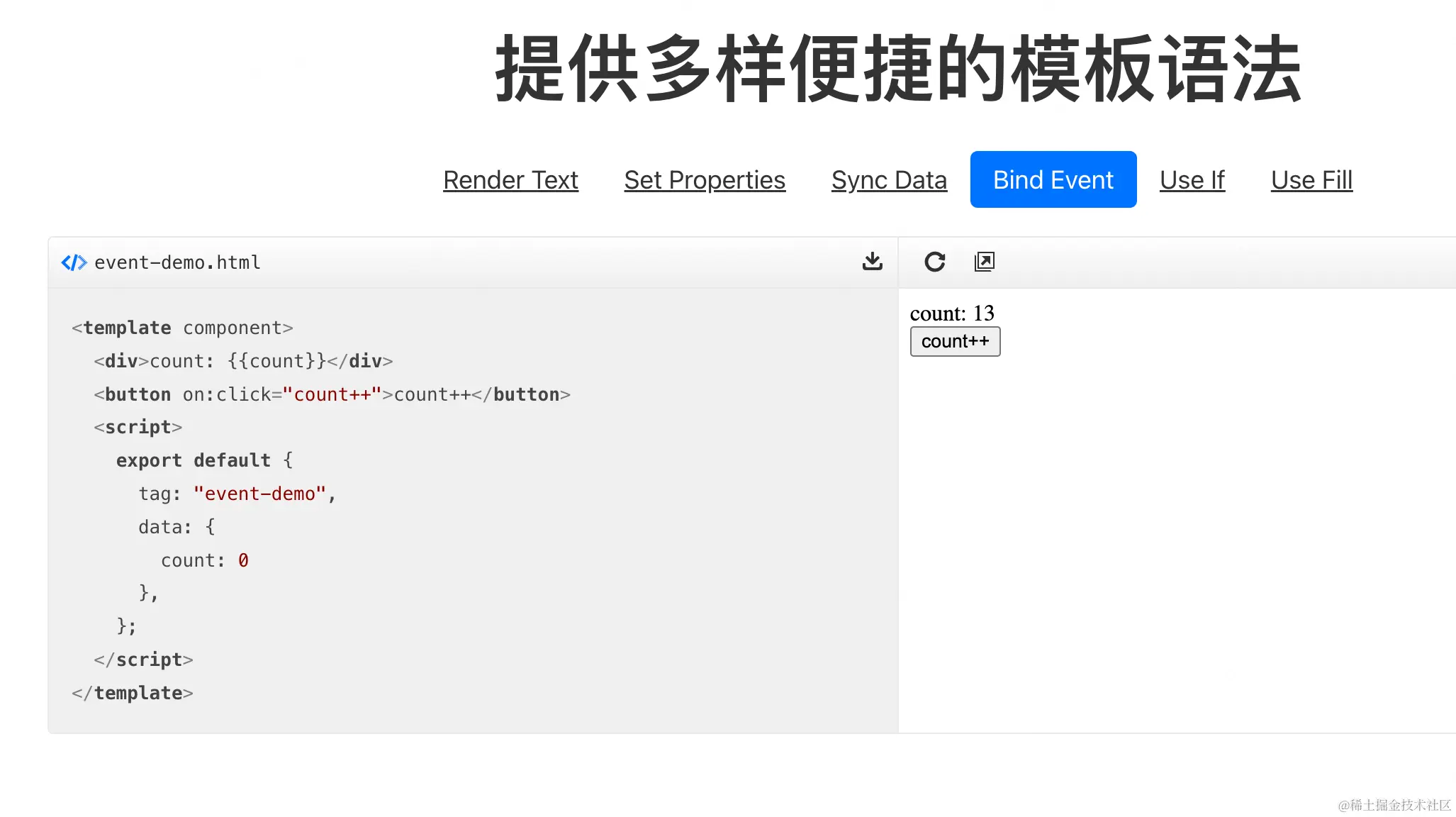Image resolution: width=1456 pixels, height=817 pixels.
Task: Click the page heading 提供多样便捷的模板语法
Action: [899, 69]
